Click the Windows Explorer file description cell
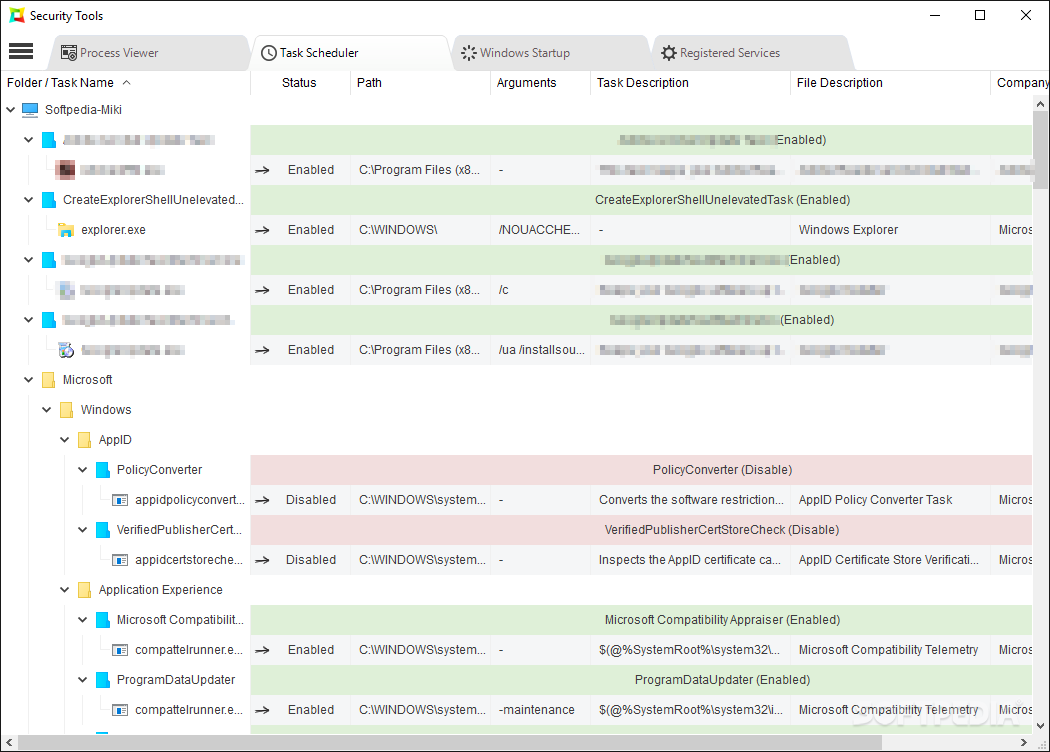The image size is (1050, 752). point(890,230)
